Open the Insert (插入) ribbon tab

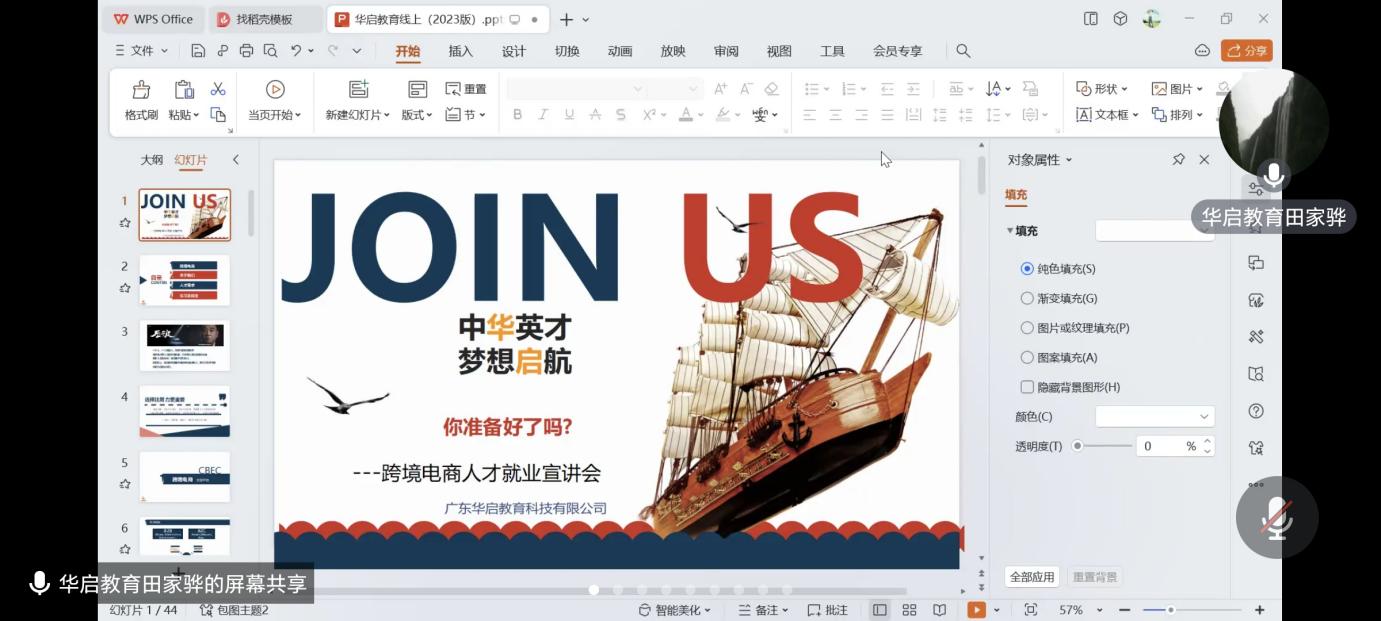click(460, 51)
